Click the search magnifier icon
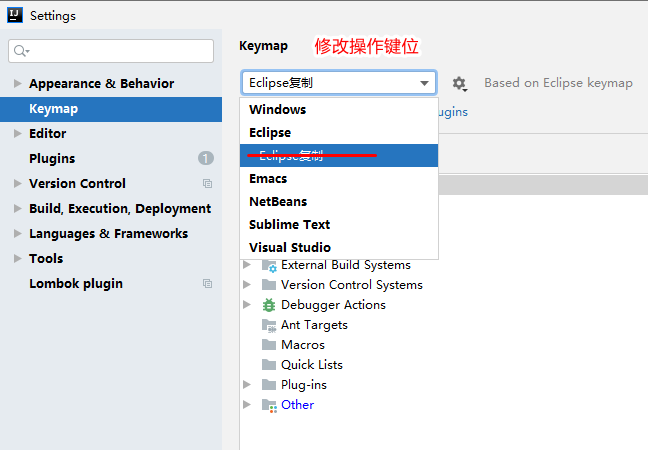This screenshot has width=648, height=450. [21, 51]
